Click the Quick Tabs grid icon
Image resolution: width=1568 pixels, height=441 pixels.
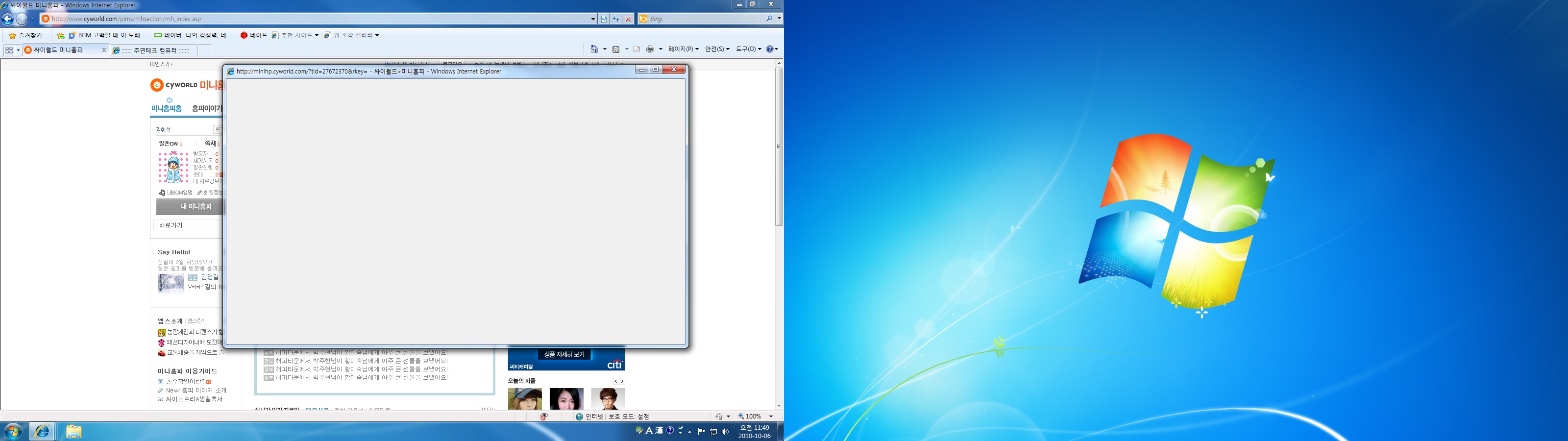point(9,50)
